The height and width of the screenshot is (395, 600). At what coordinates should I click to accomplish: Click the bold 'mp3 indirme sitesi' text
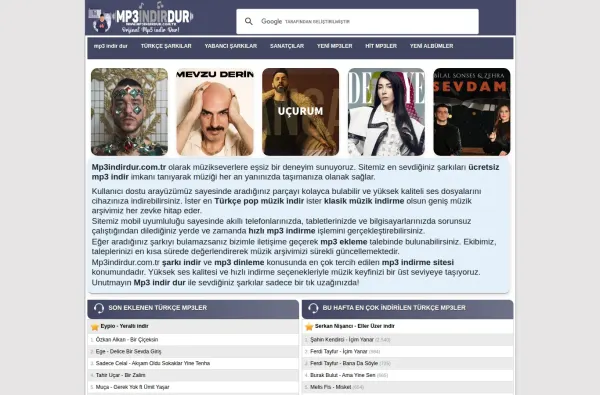(x=418, y=262)
